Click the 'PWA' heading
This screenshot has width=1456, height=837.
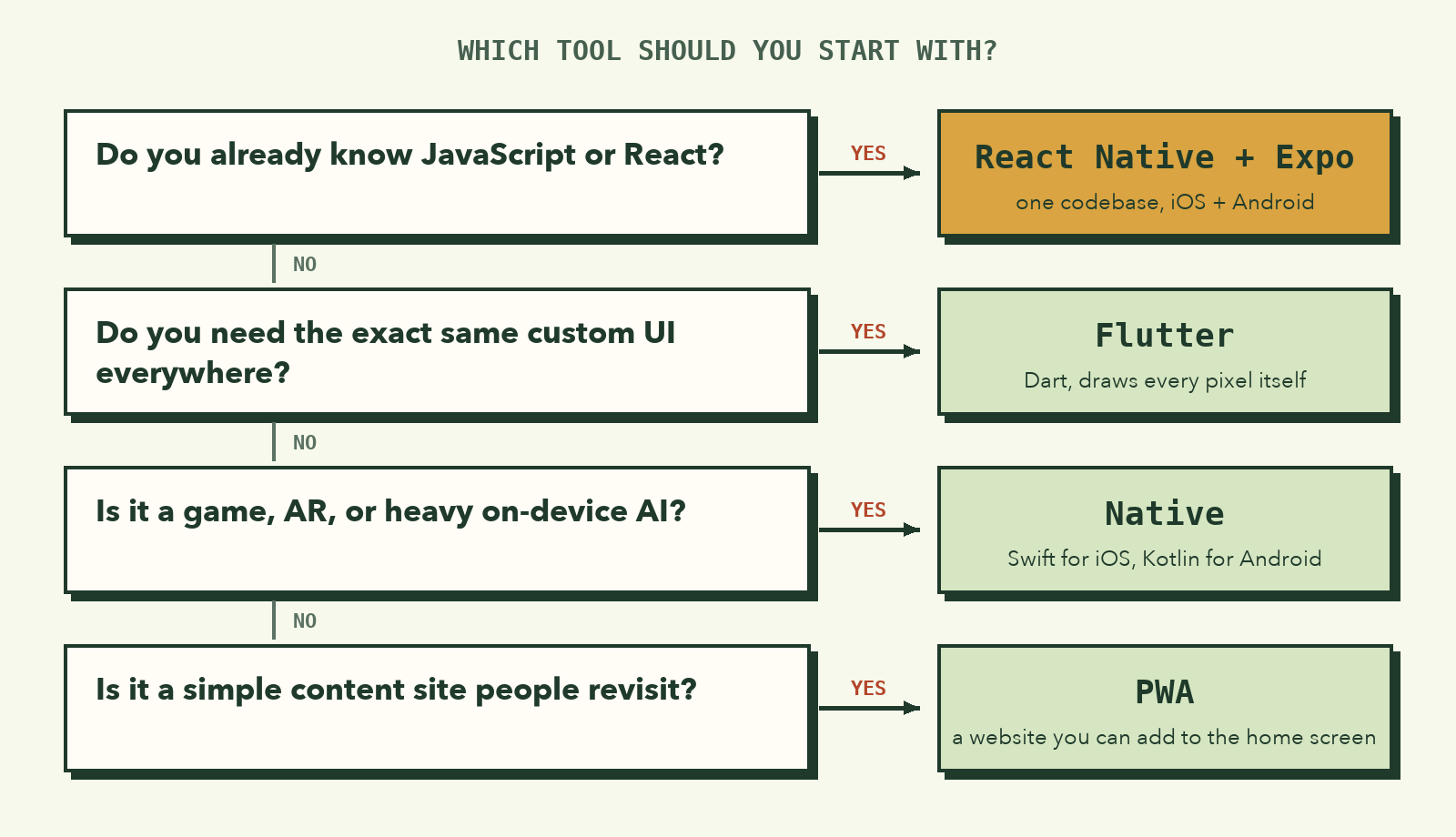click(1165, 692)
